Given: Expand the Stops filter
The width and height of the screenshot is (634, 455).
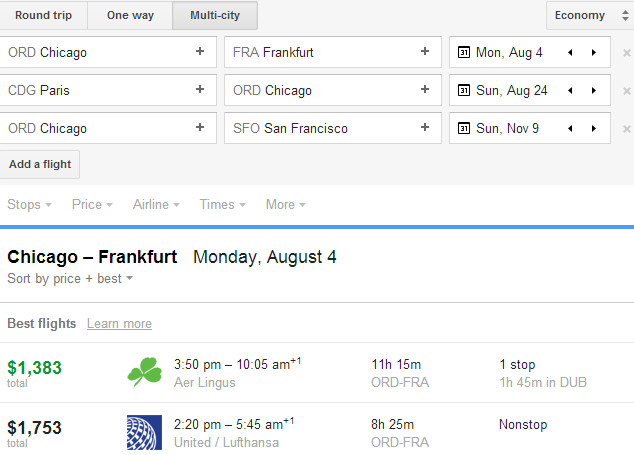Looking at the screenshot, I should tap(30, 204).
